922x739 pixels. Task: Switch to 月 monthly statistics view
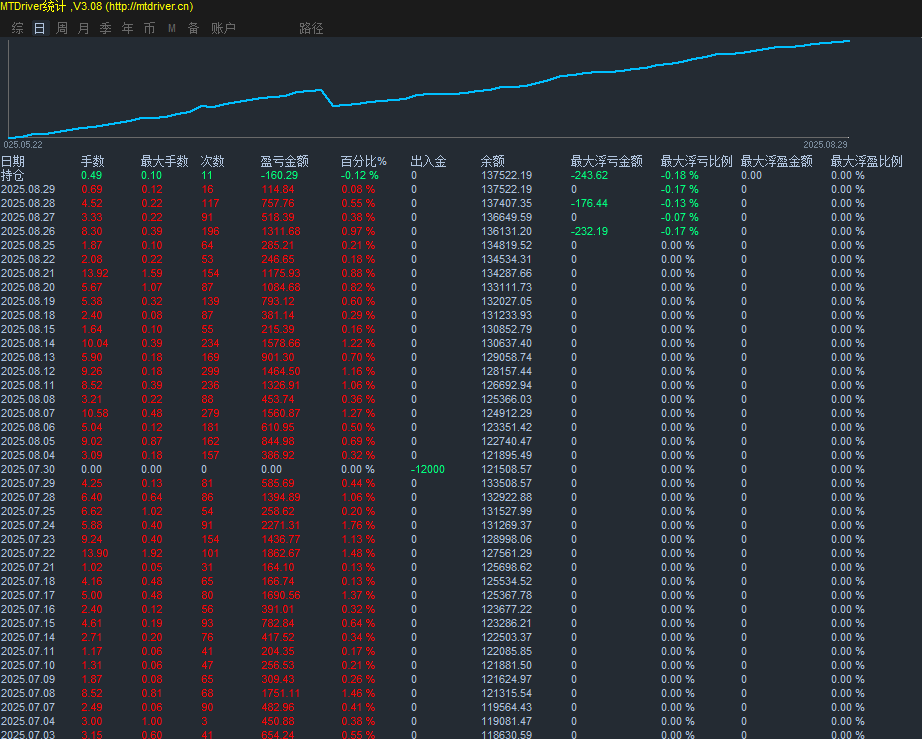[x=83, y=28]
